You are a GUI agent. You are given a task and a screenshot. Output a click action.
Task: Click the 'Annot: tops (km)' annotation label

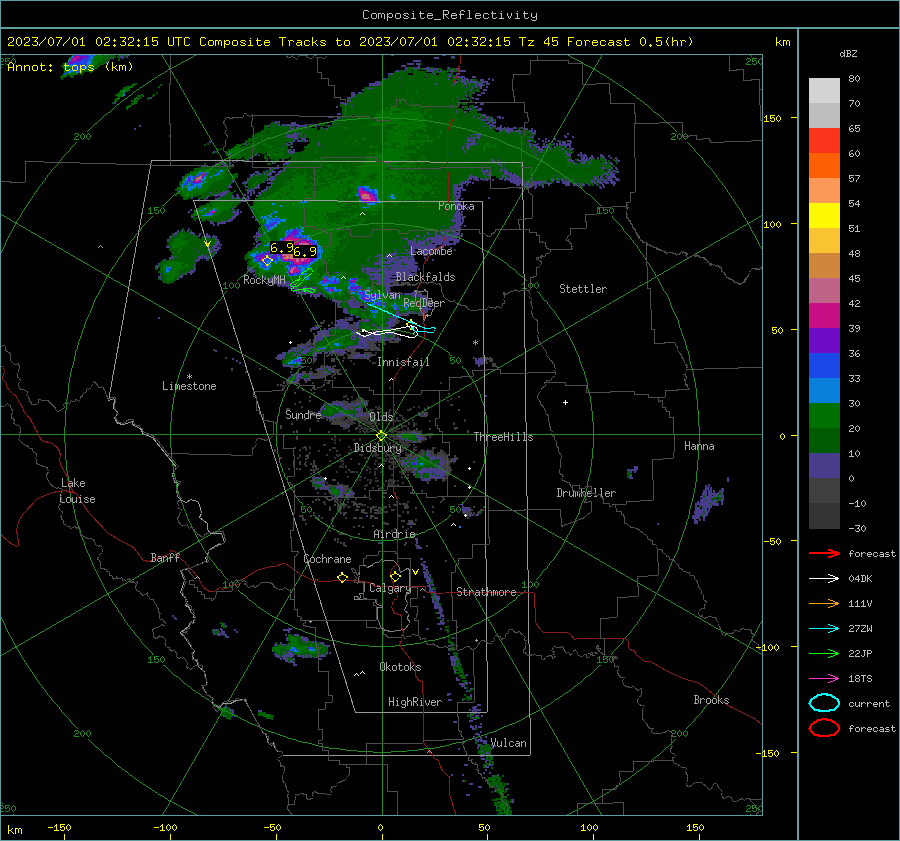pyautogui.click(x=70, y=67)
